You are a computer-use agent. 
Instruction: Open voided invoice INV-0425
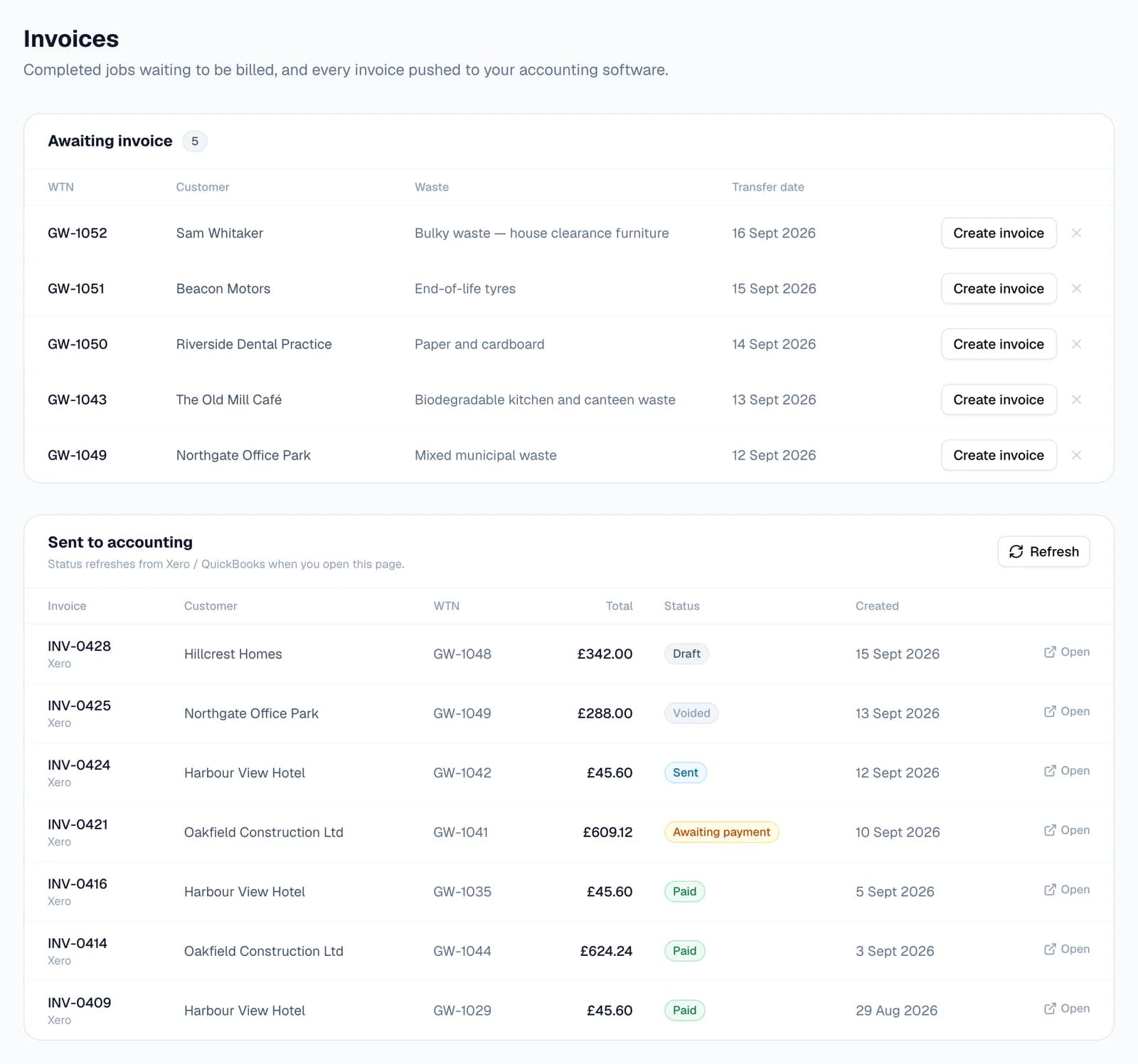point(1066,711)
